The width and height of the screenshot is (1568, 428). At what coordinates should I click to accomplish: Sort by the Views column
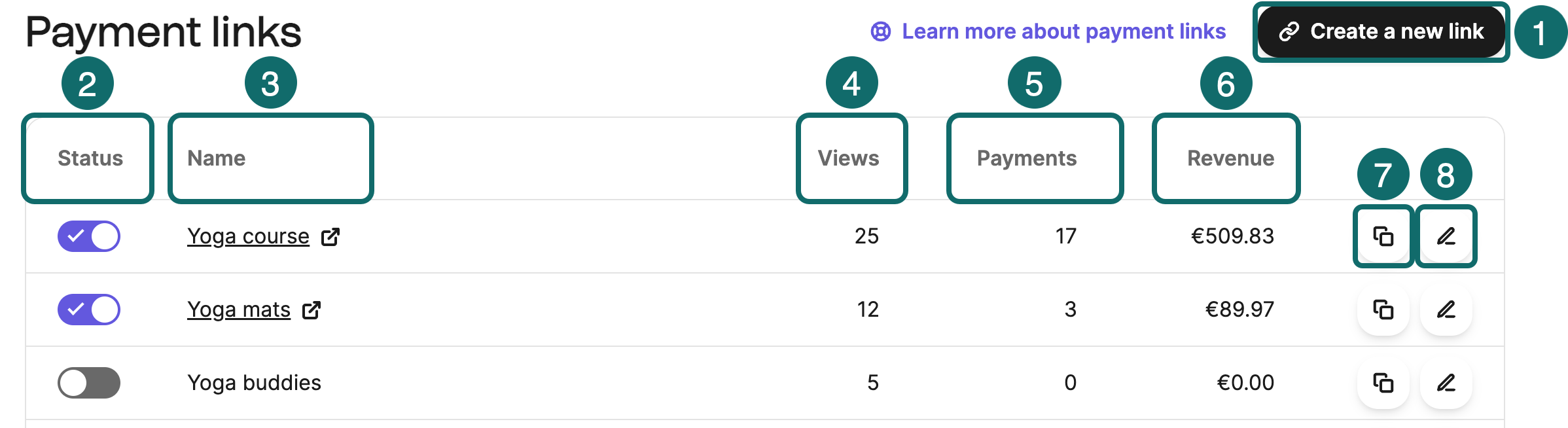click(x=849, y=158)
